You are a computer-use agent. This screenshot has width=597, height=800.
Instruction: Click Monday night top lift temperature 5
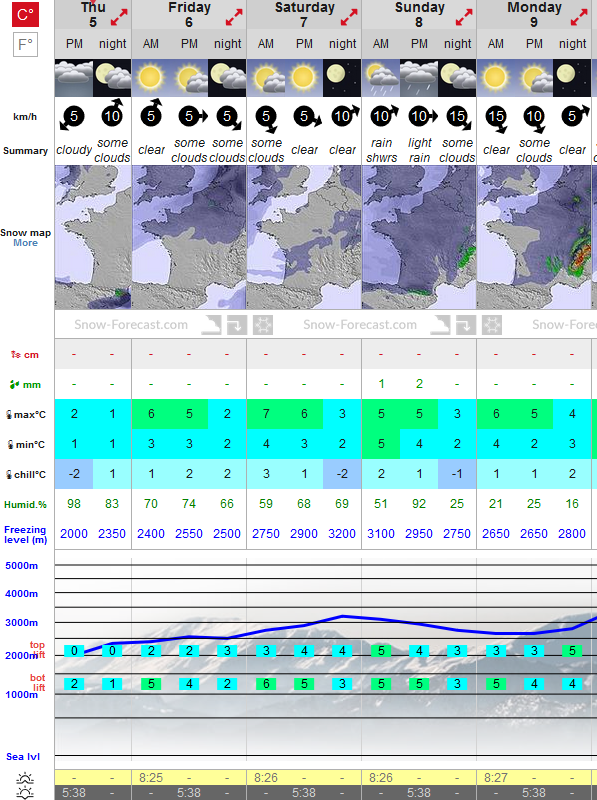click(x=572, y=651)
